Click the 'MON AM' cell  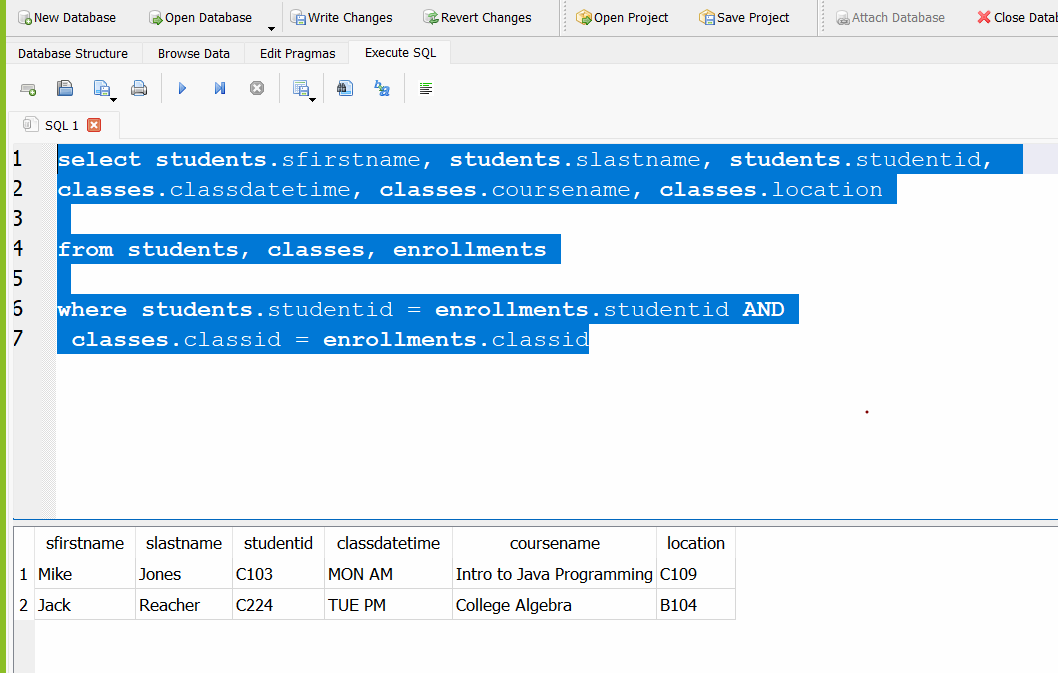tap(389, 574)
